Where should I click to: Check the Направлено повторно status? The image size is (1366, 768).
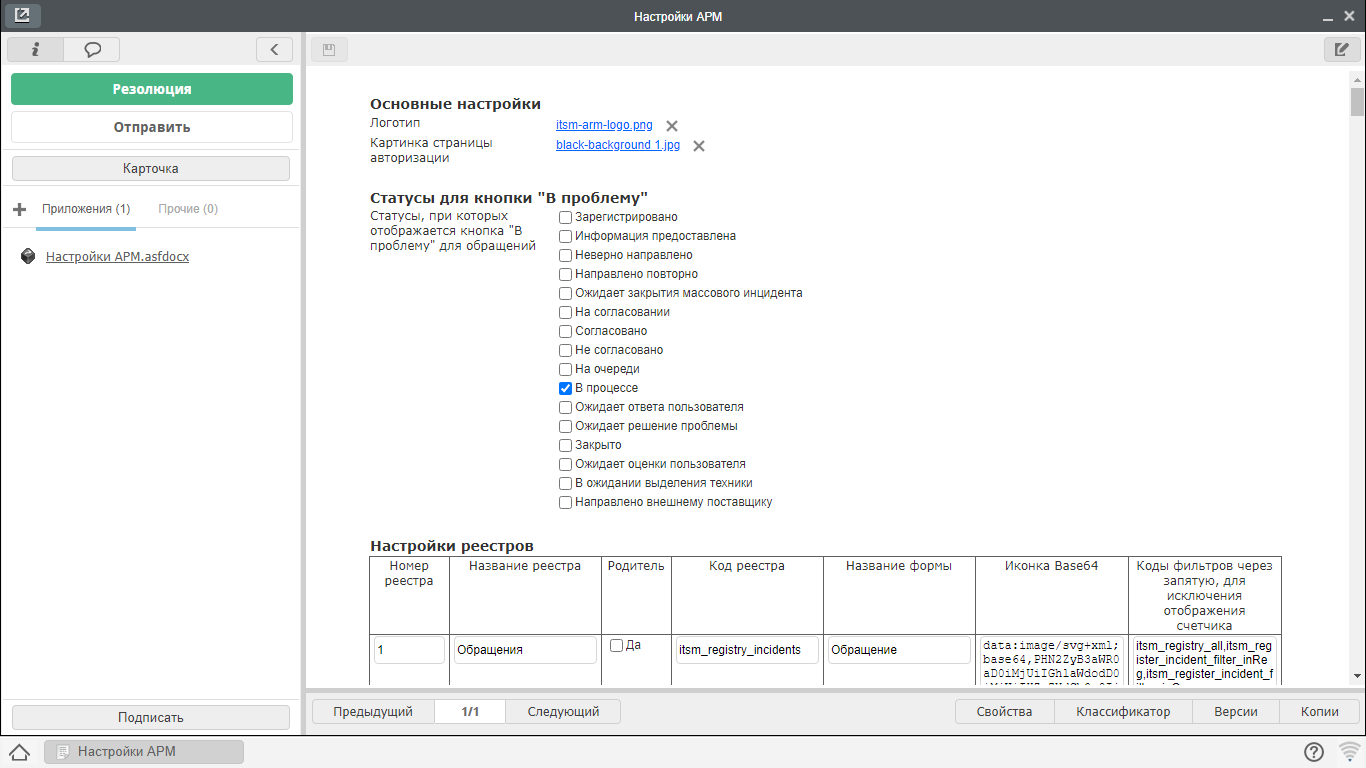[x=566, y=274]
